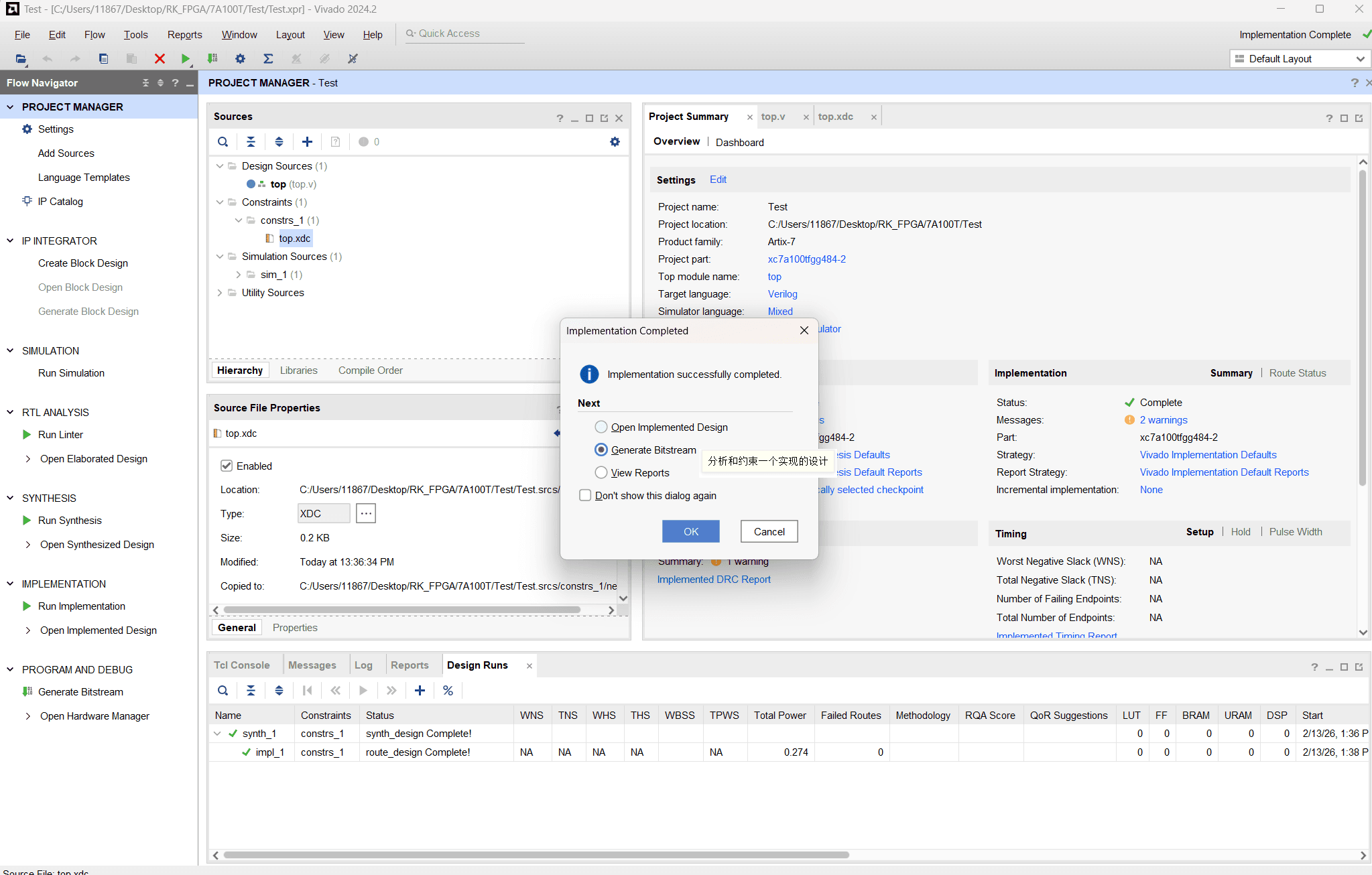
Task: Expand the sim_1 tree node
Action: (x=239, y=275)
